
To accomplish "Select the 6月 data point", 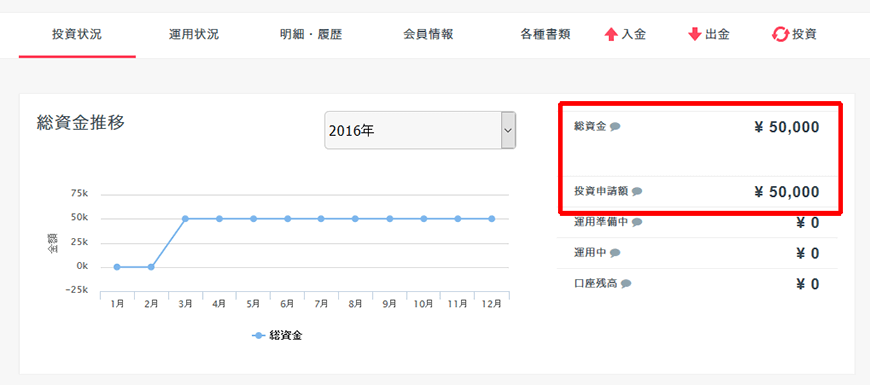I will click(x=287, y=219).
